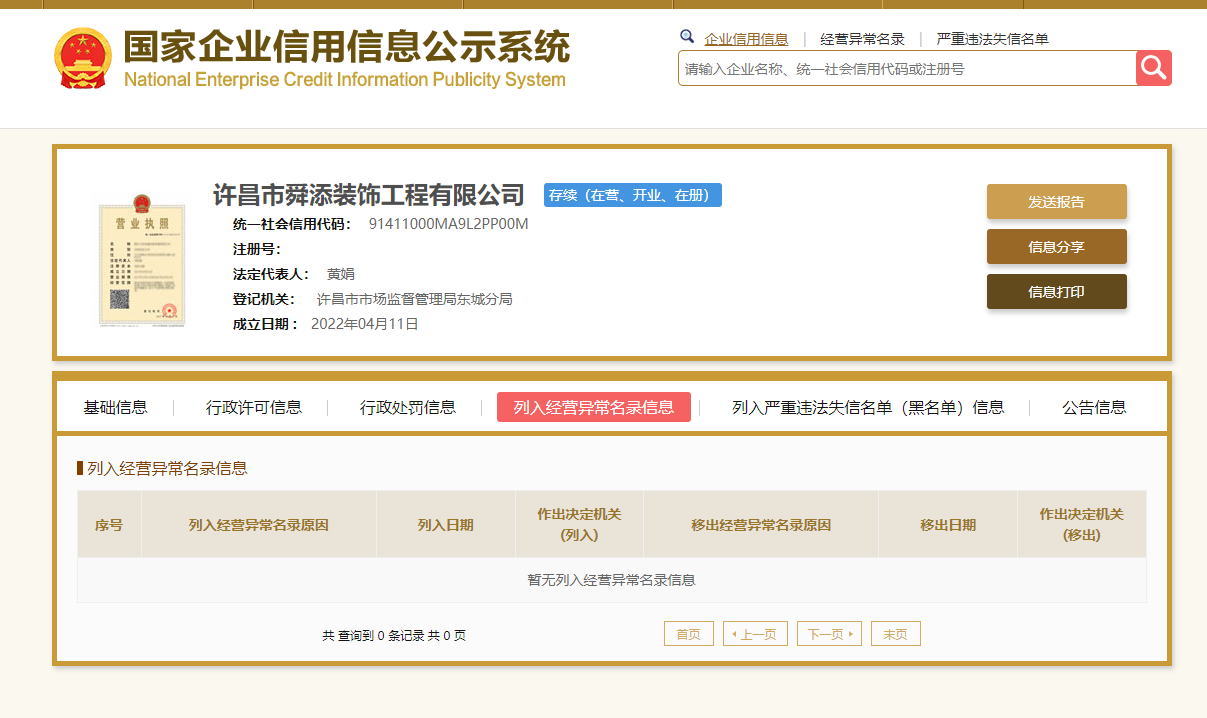1207x718 pixels.
Task: Click the legal representative name 黄娟
Action: [x=340, y=274]
